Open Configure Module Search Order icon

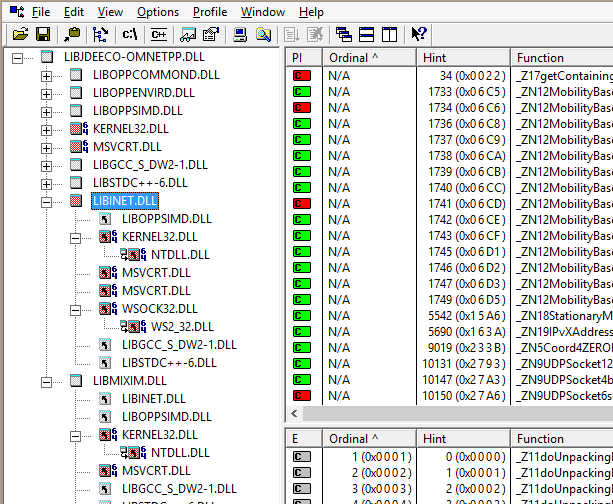[x=263, y=34]
